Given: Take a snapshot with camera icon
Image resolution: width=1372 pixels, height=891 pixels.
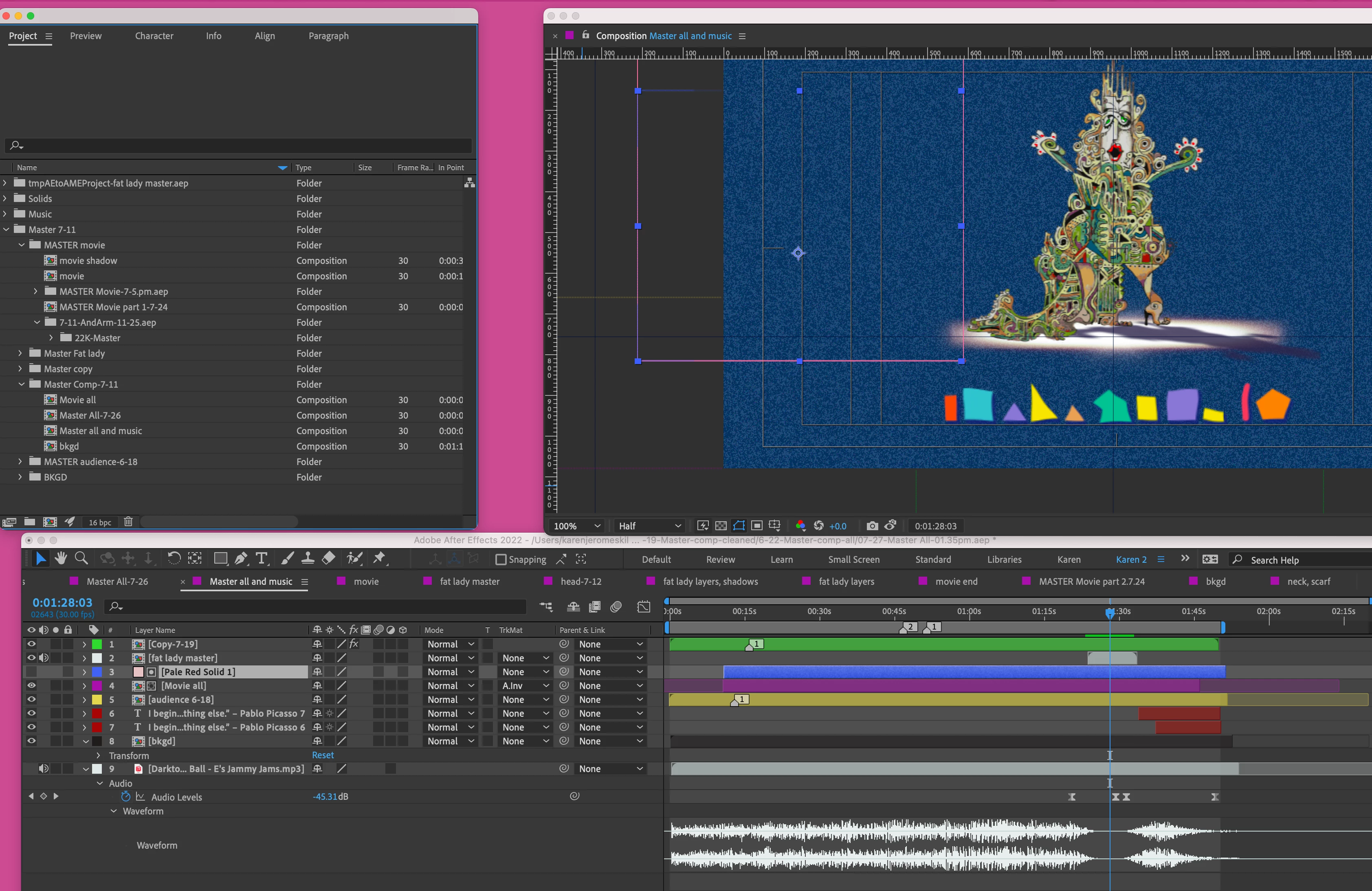Looking at the screenshot, I should pyautogui.click(x=872, y=526).
